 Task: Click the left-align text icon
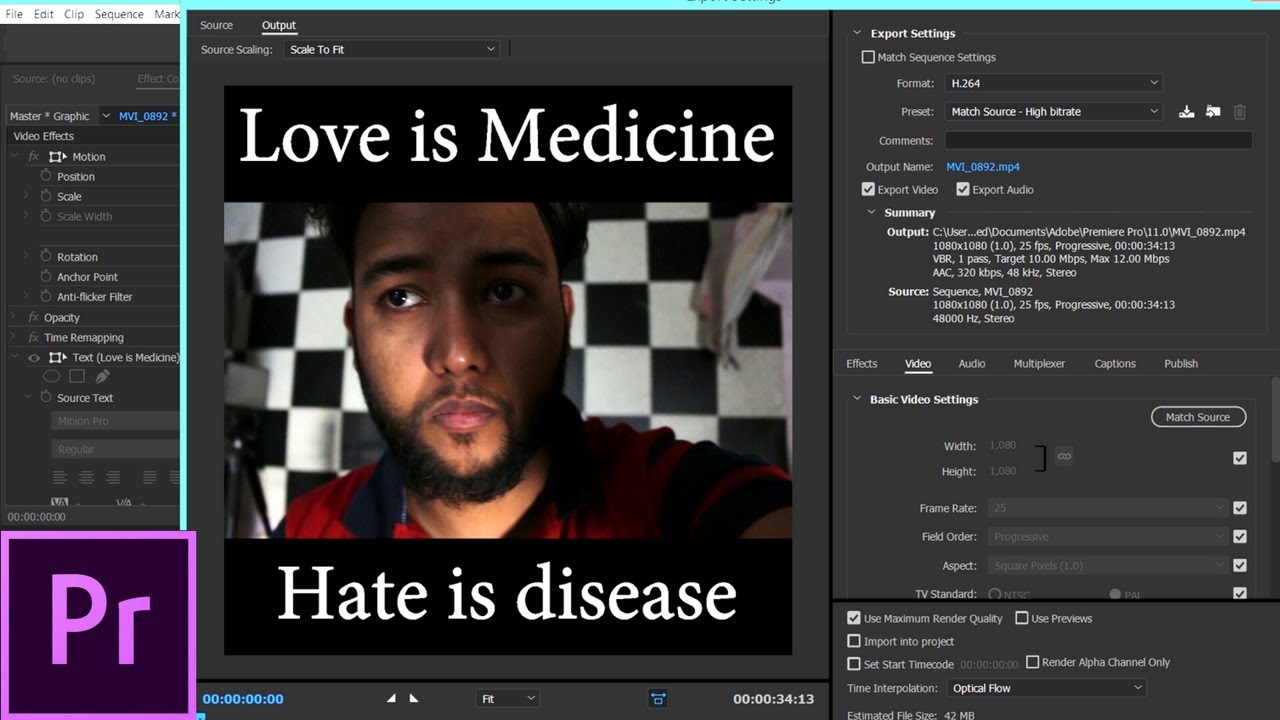pos(60,477)
